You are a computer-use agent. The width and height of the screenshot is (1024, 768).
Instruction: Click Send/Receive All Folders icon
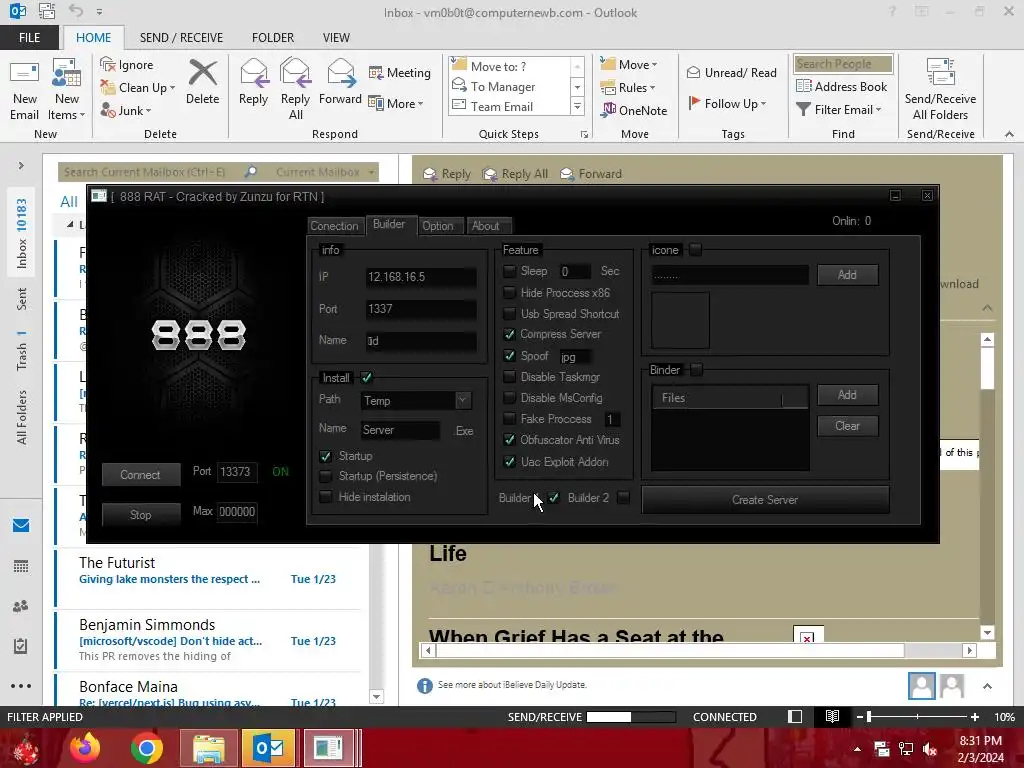pos(940,72)
